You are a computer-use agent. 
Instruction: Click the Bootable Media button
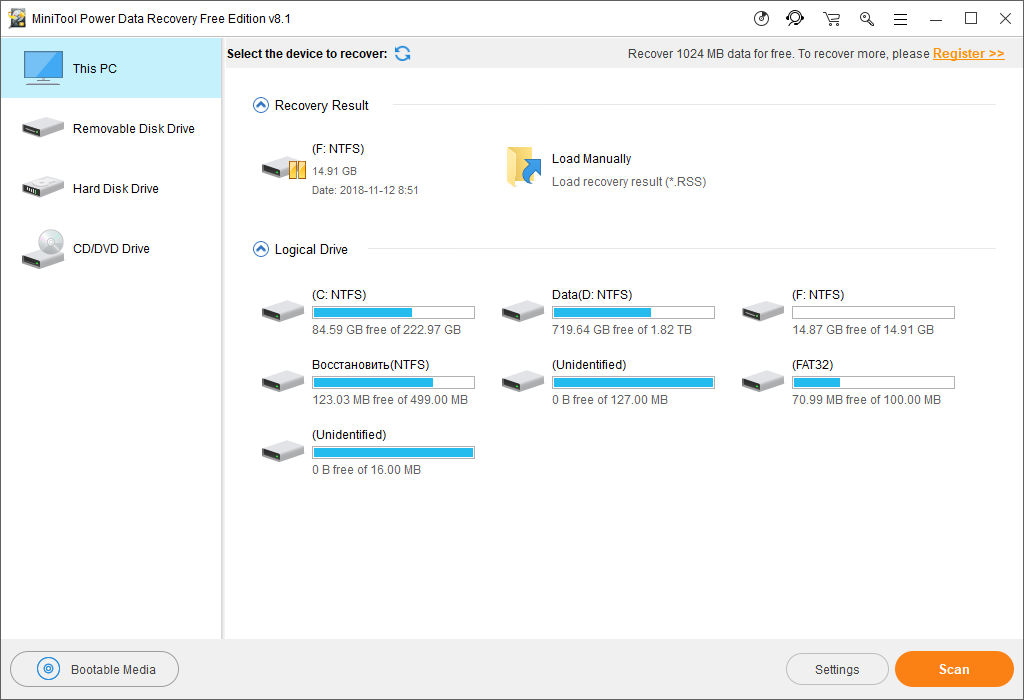(95, 669)
